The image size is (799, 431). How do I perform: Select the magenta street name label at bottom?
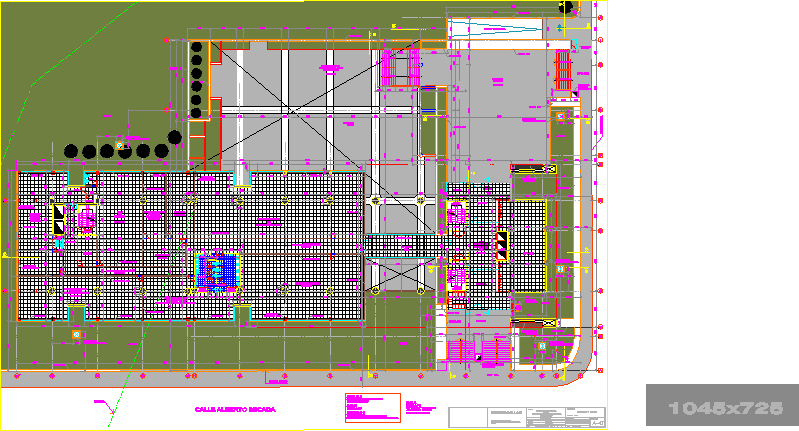(234, 409)
